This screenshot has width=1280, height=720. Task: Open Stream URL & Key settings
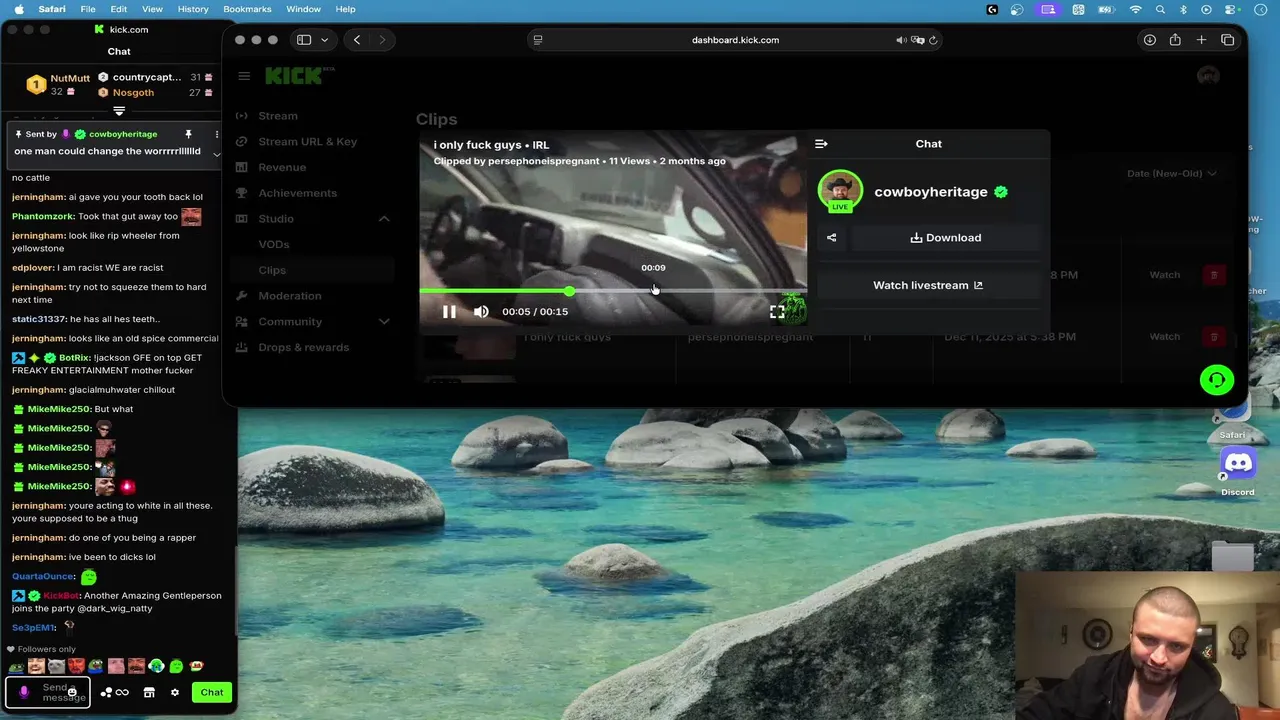(307, 142)
